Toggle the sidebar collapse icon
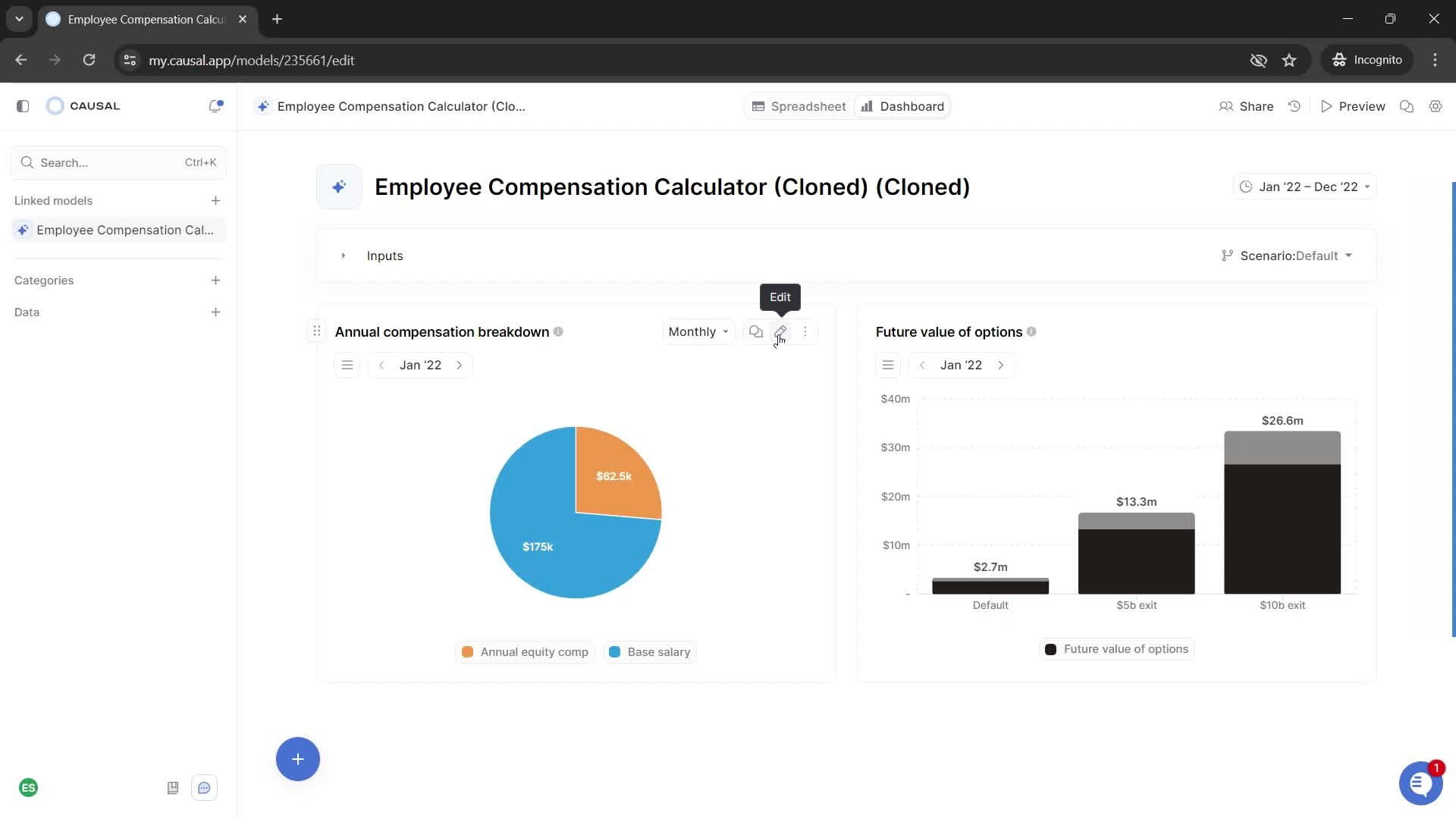1456x819 pixels. (23, 106)
